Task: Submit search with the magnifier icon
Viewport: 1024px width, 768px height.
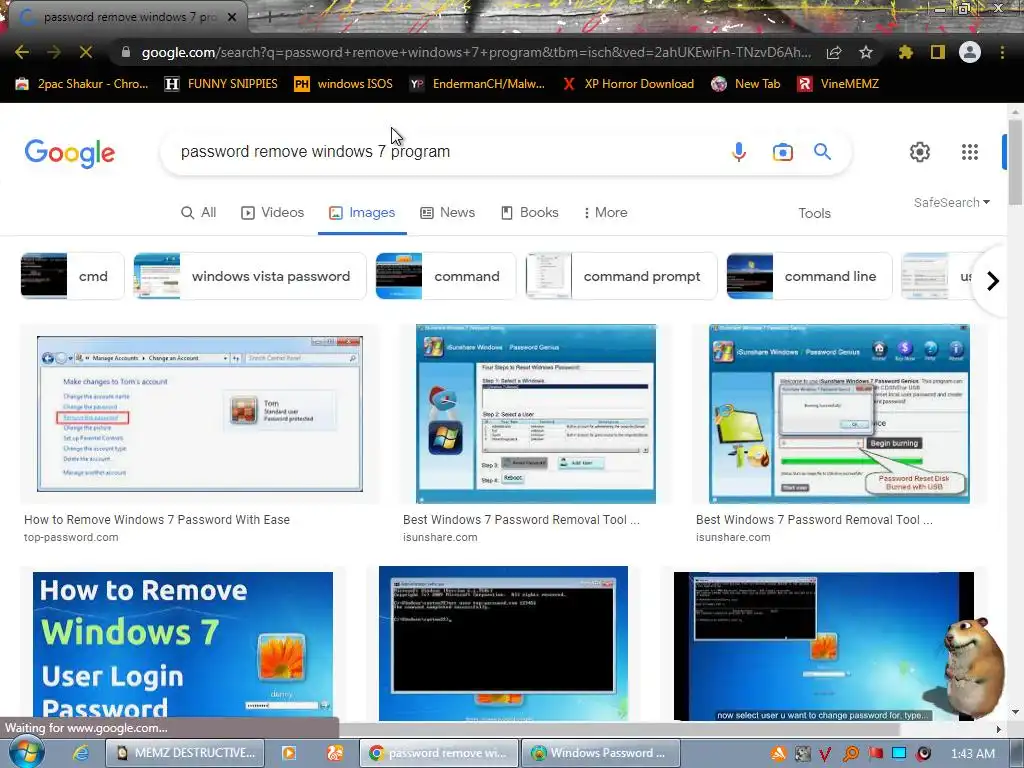Action: click(822, 152)
